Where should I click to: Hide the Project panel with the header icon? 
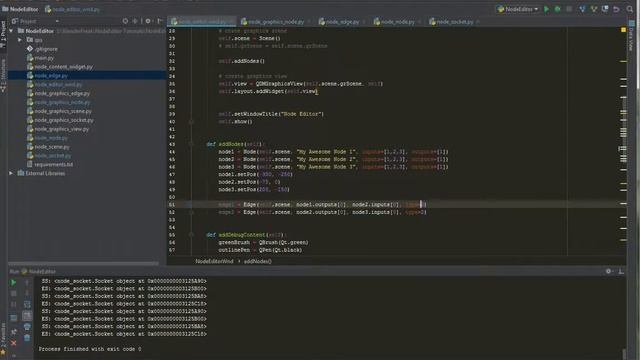(160, 21)
